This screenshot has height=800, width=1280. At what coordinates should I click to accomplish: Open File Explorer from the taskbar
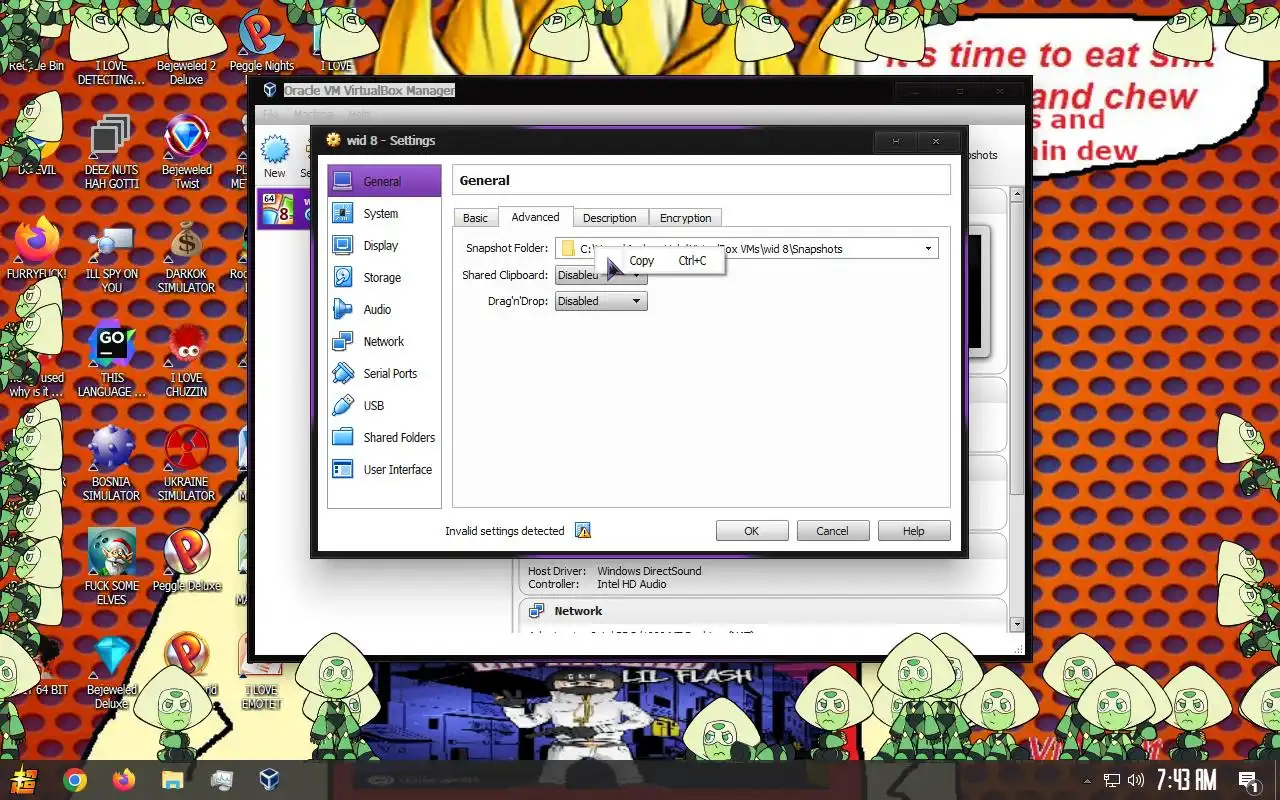click(x=173, y=780)
